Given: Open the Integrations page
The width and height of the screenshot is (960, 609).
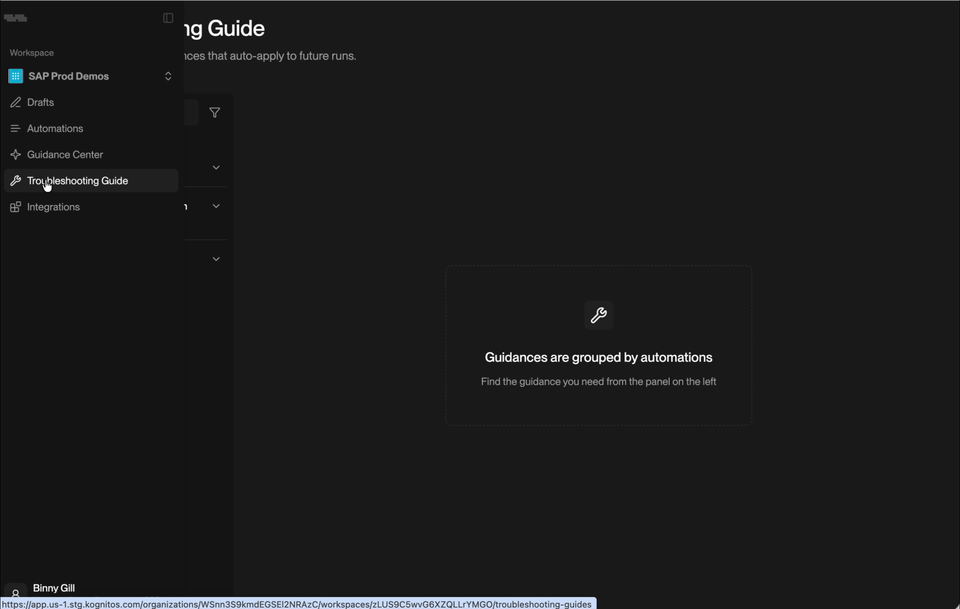Looking at the screenshot, I should [x=53, y=206].
